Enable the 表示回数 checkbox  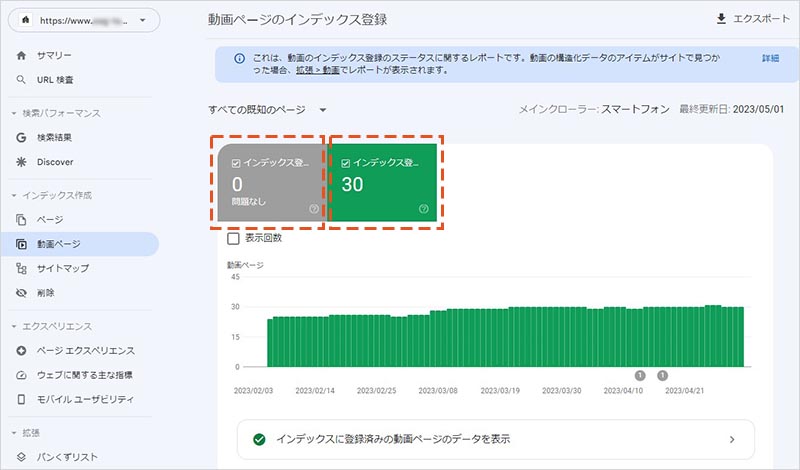[x=233, y=238]
